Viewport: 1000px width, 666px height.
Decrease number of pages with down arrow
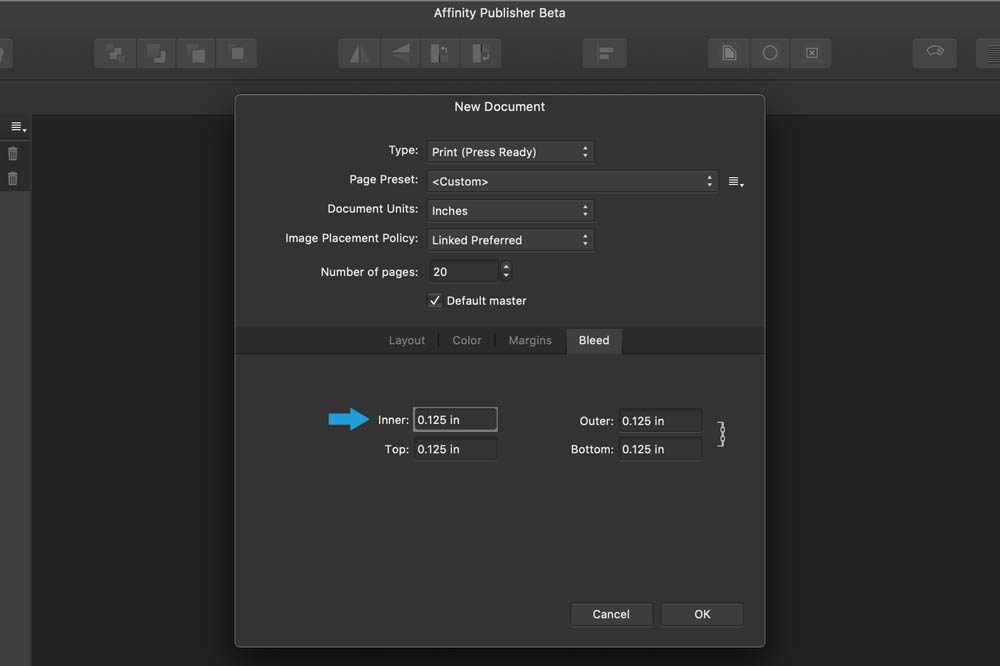506,276
